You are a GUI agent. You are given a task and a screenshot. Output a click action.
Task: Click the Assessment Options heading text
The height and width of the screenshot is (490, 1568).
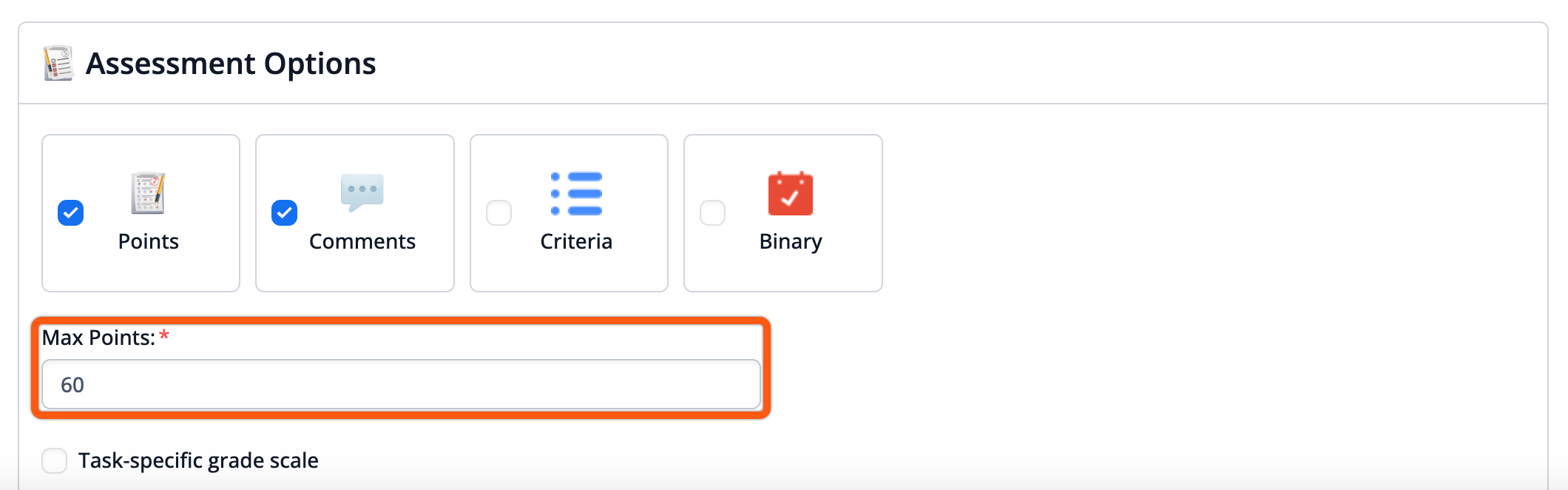coord(231,64)
